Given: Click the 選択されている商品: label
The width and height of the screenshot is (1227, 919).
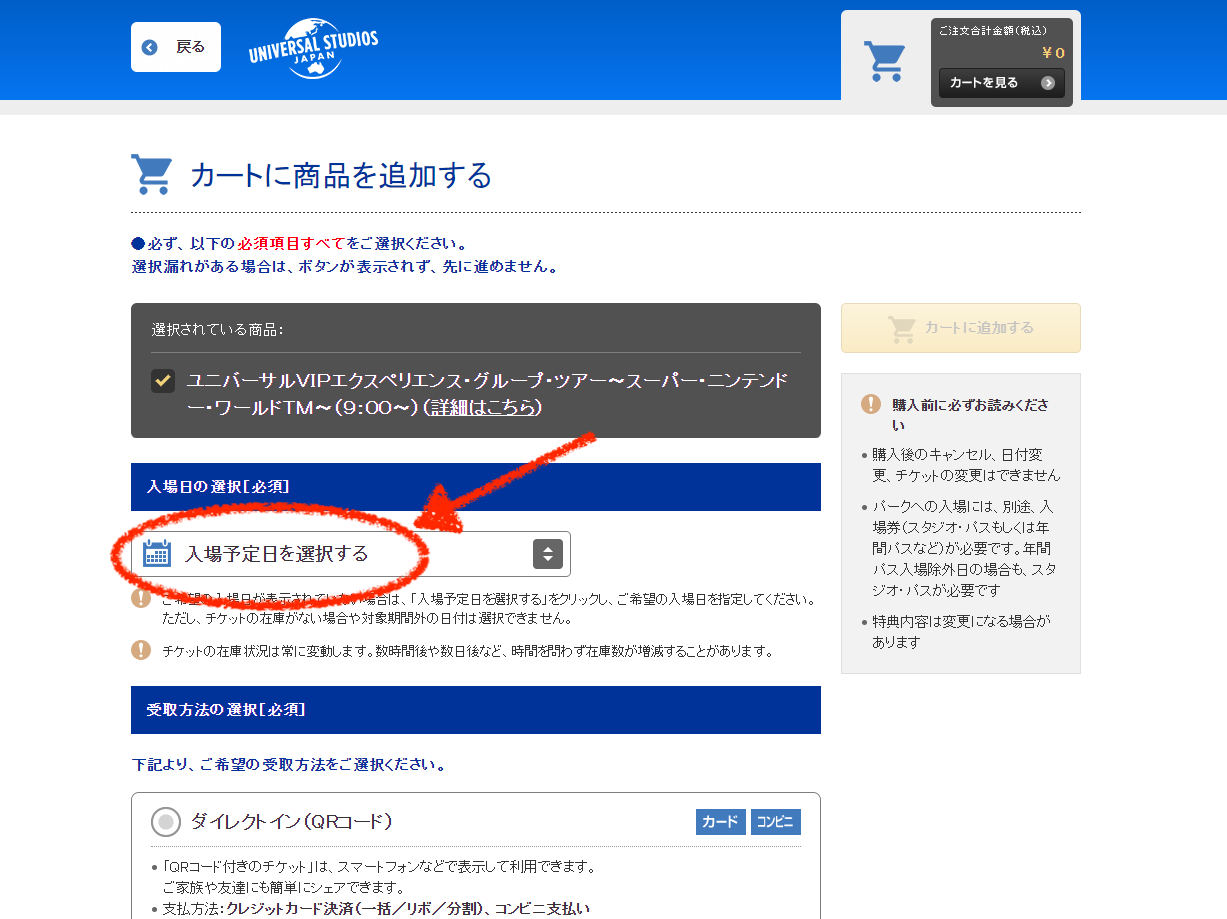Looking at the screenshot, I should tap(218, 329).
